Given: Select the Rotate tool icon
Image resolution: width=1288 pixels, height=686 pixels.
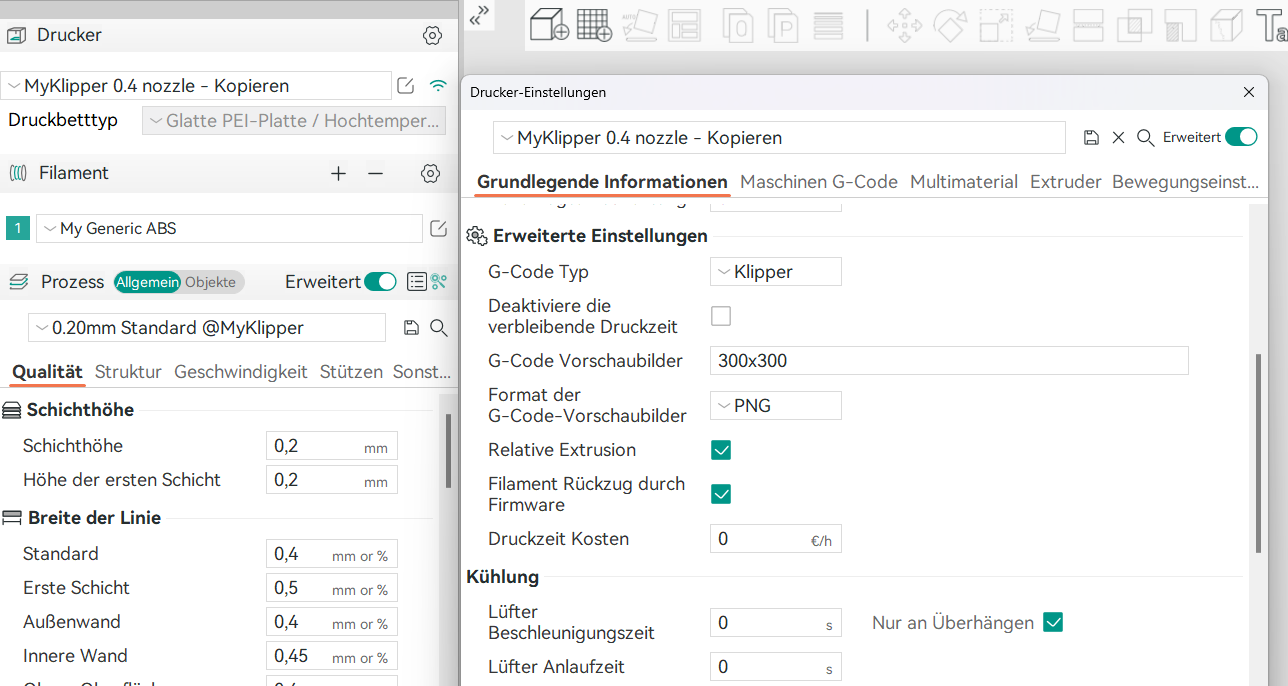Looking at the screenshot, I should click(x=950, y=24).
